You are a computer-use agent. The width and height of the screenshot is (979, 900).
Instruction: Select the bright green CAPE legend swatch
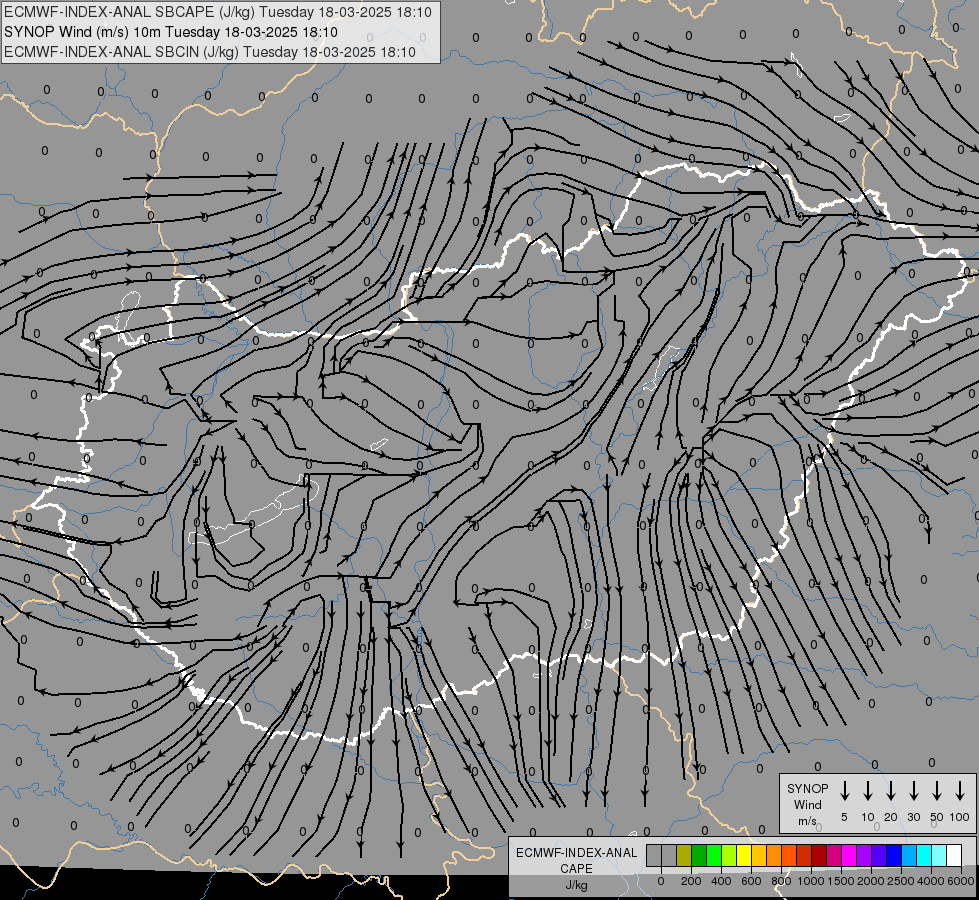(714, 855)
